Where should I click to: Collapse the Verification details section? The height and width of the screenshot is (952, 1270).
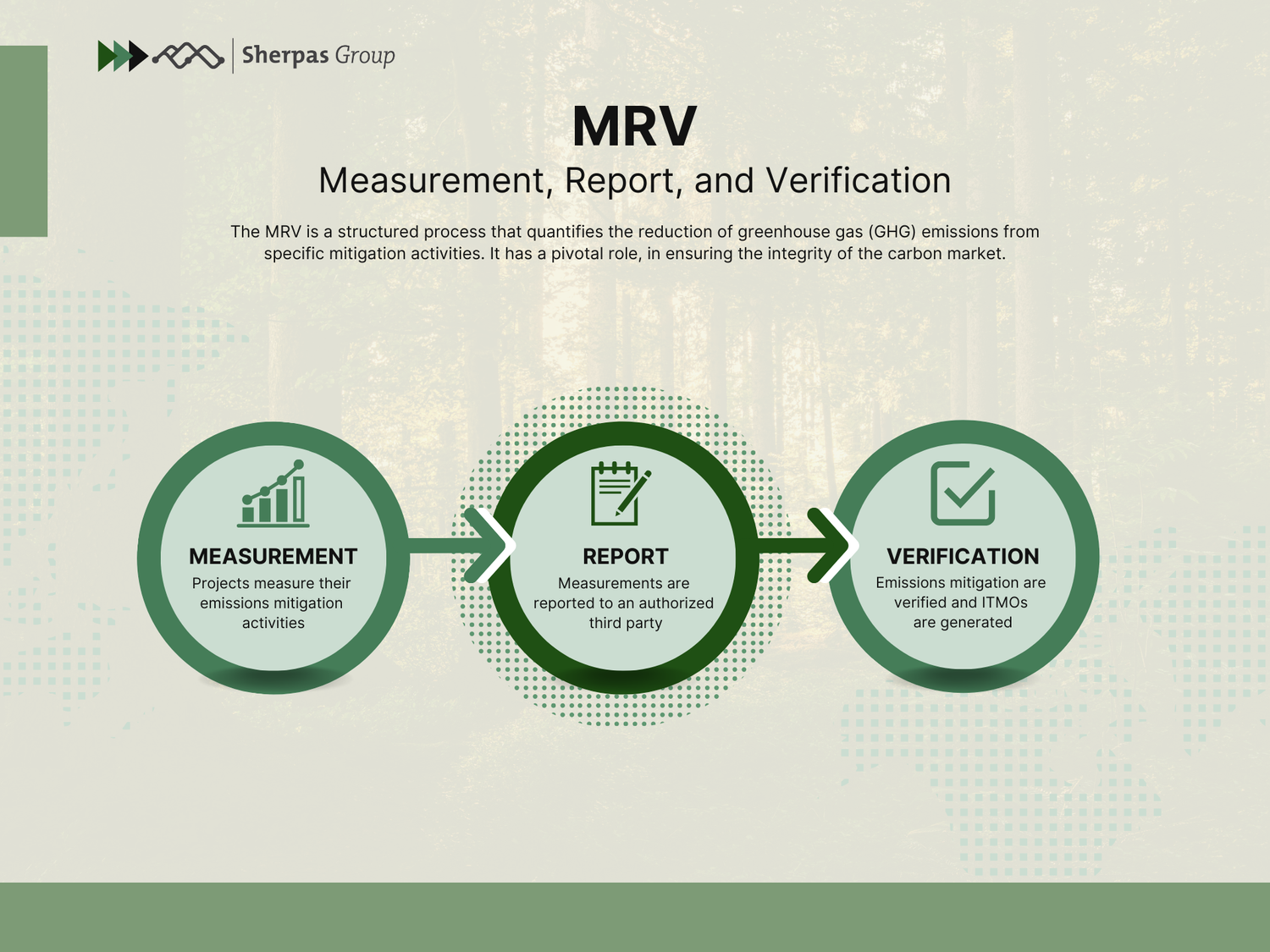[x=961, y=603]
